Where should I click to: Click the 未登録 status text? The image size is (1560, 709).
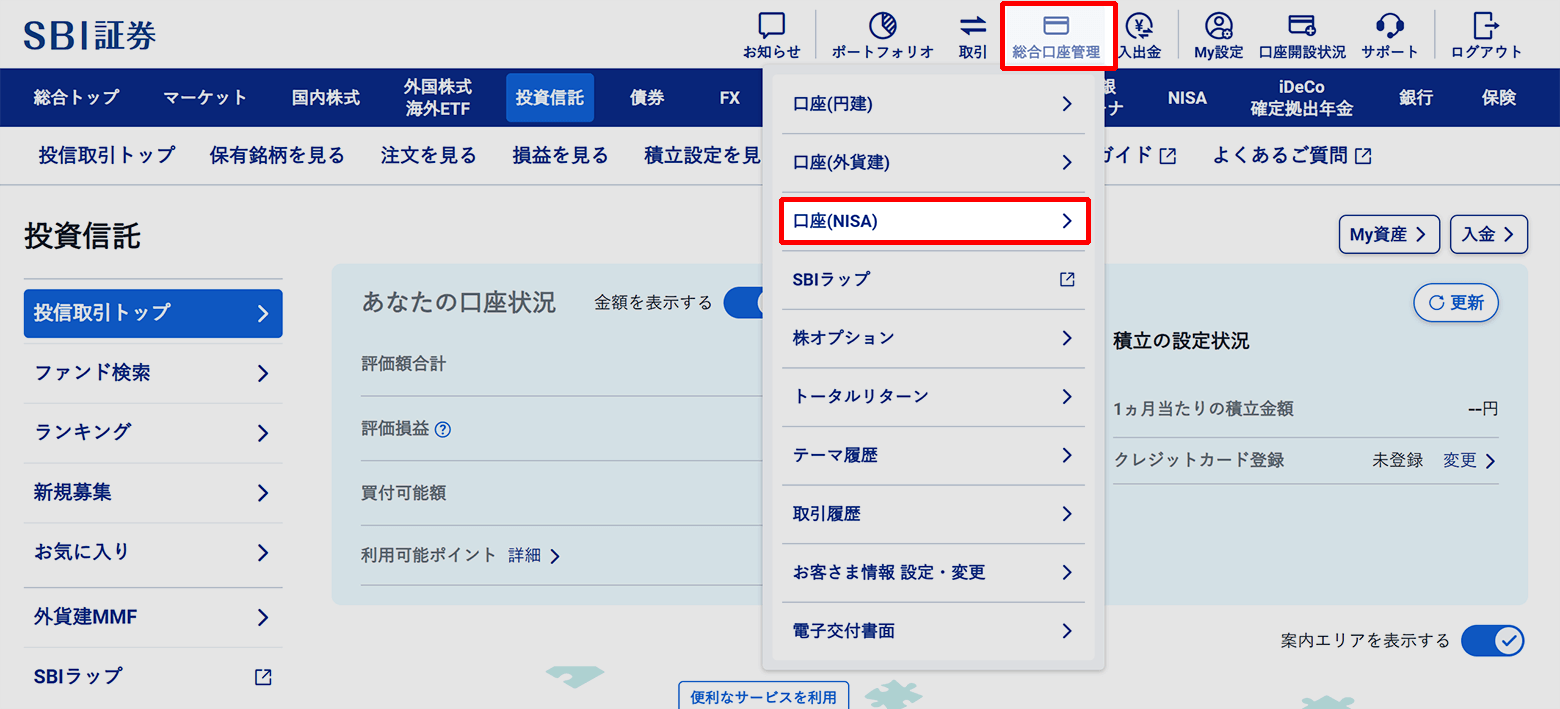coord(1398,461)
